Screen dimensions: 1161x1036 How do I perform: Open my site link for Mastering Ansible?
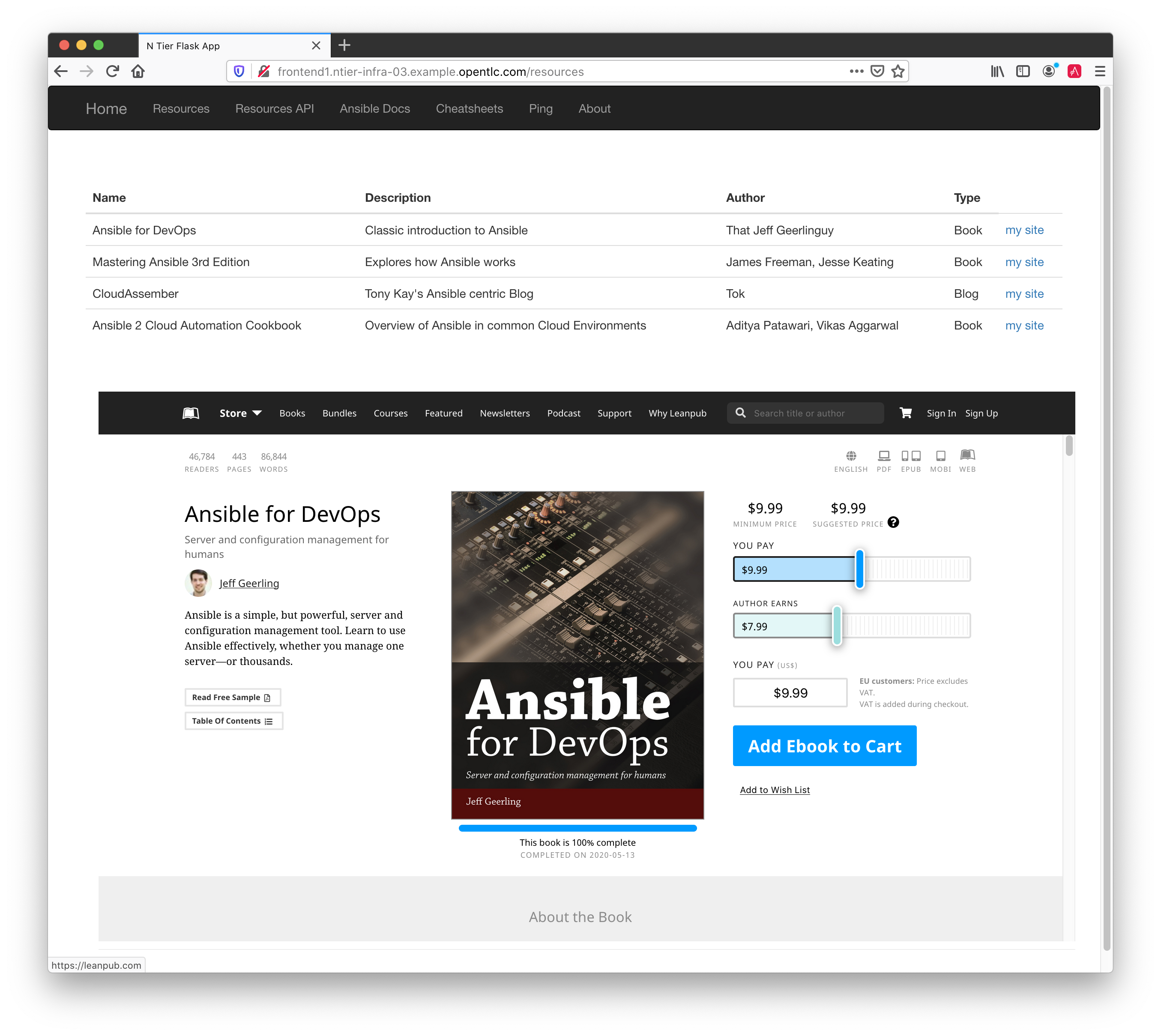pos(1024,262)
